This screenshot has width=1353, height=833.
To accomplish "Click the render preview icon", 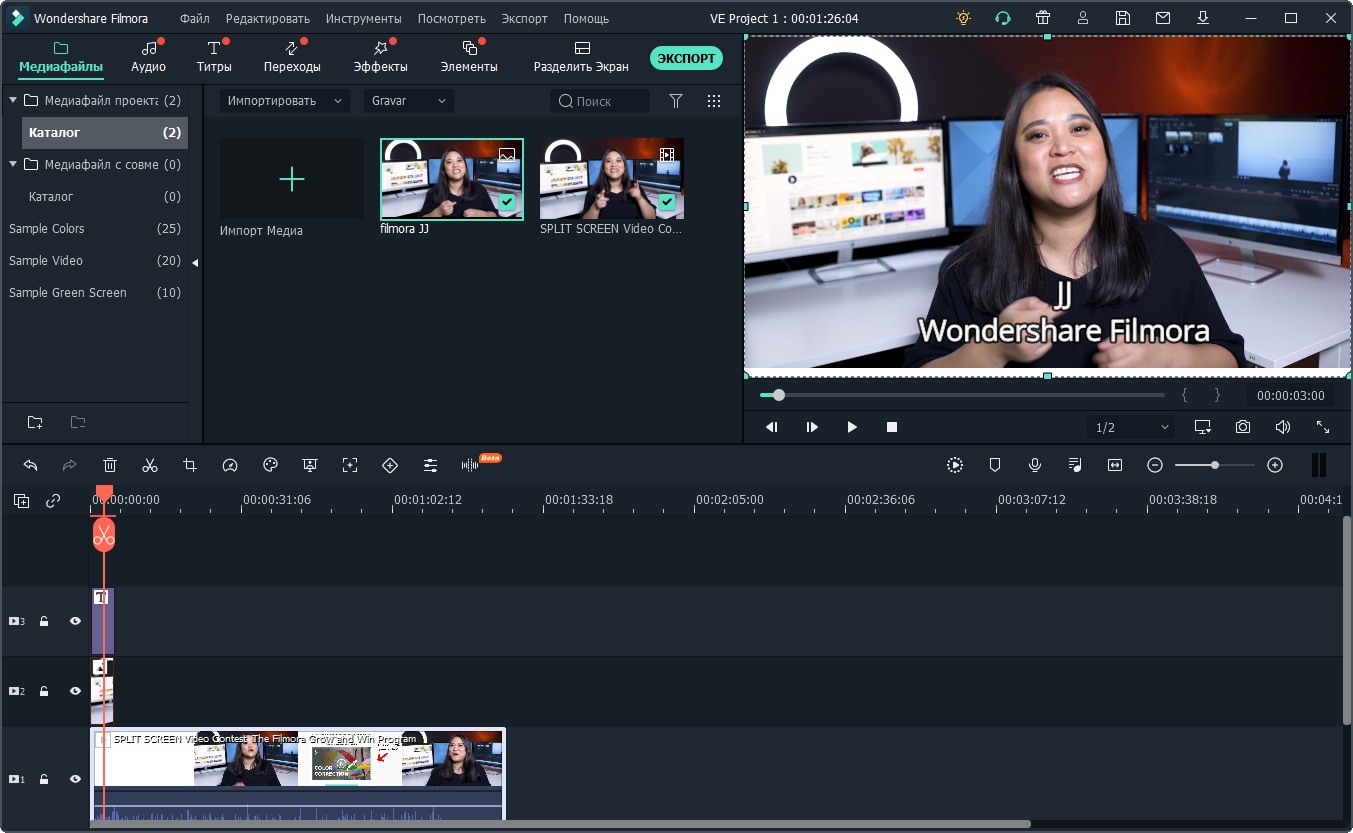I will tap(955, 465).
